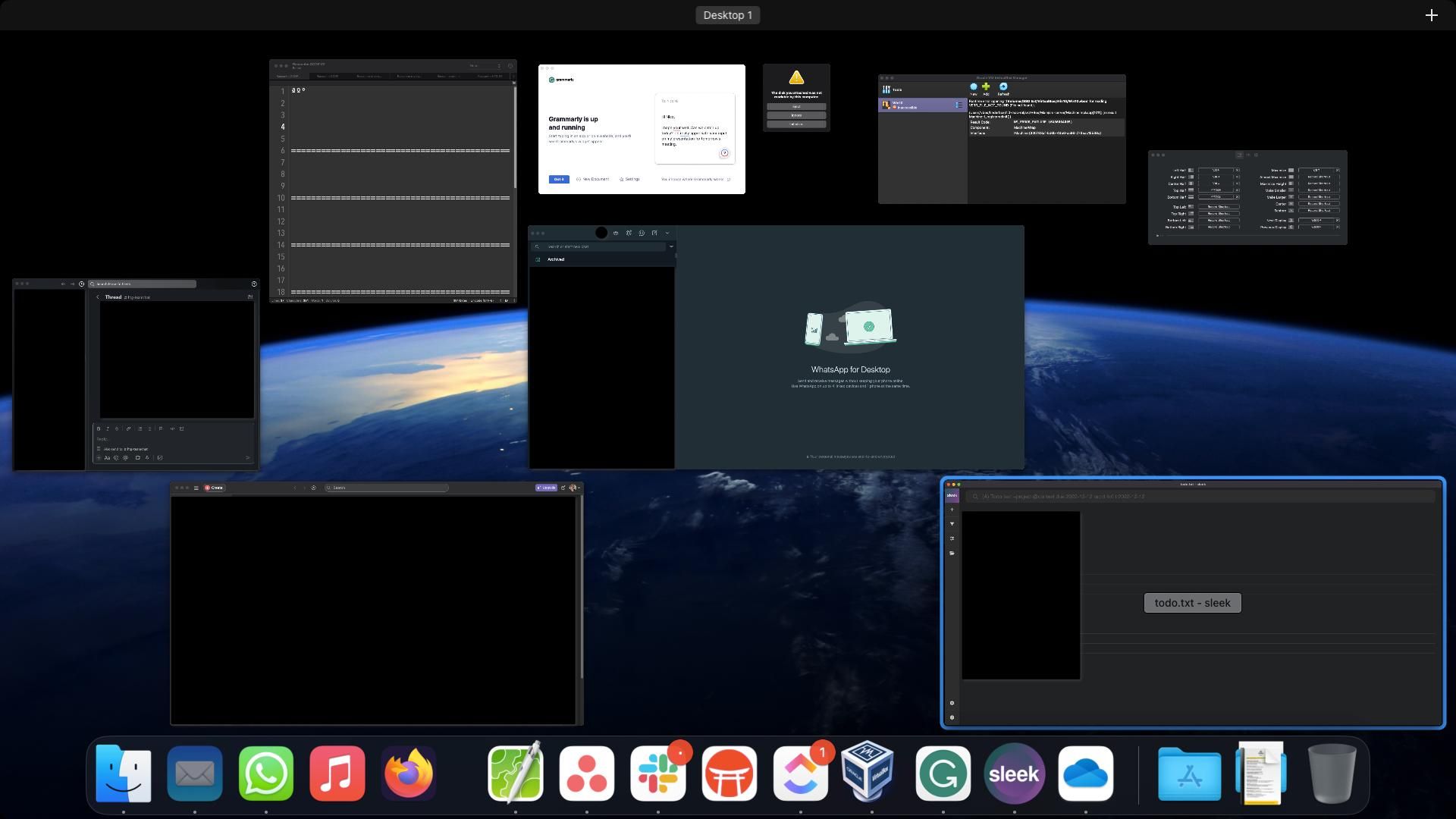The height and width of the screenshot is (819, 1456).
Task: Expand the Archived chats section in WhatsApp
Action: click(x=556, y=261)
